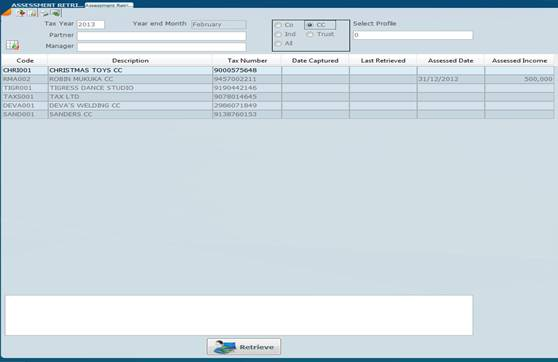The width and height of the screenshot is (558, 362).
Task: Click the orange corner icon at top-left
Action: click(6, 12)
